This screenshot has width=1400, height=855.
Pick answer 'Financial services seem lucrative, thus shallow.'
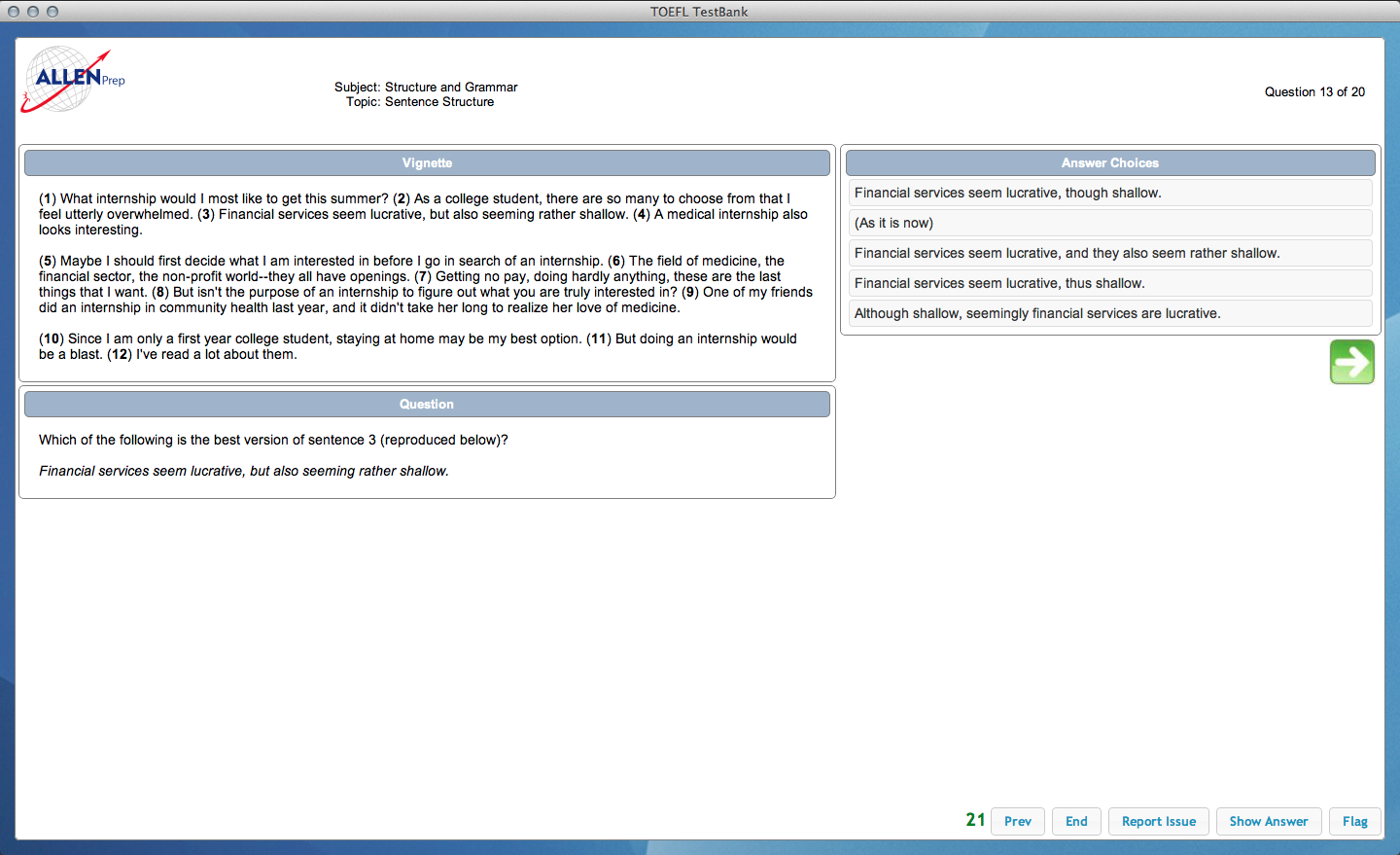[1109, 283]
